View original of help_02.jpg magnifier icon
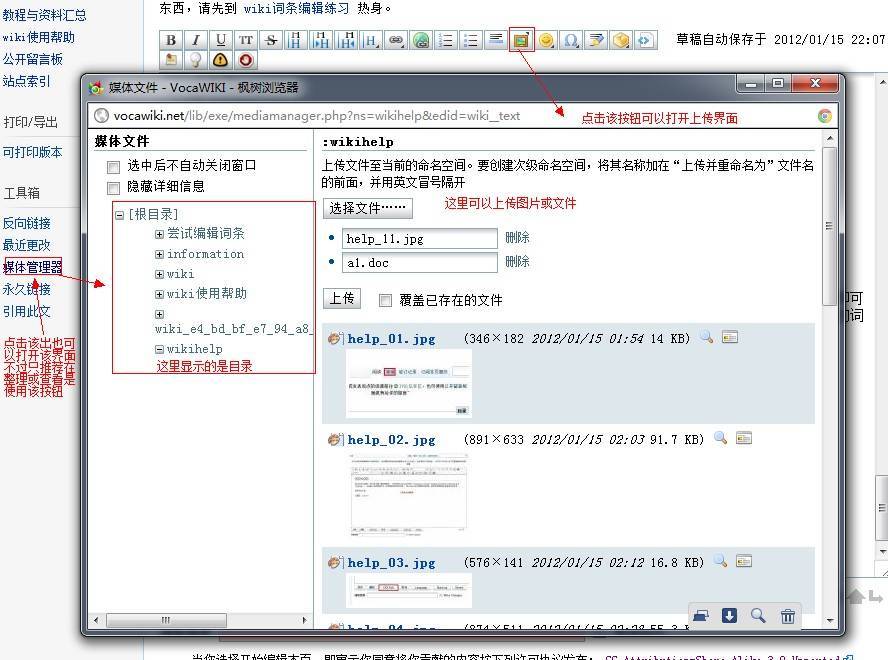This screenshot has height=660, width=888. [720, 438]
